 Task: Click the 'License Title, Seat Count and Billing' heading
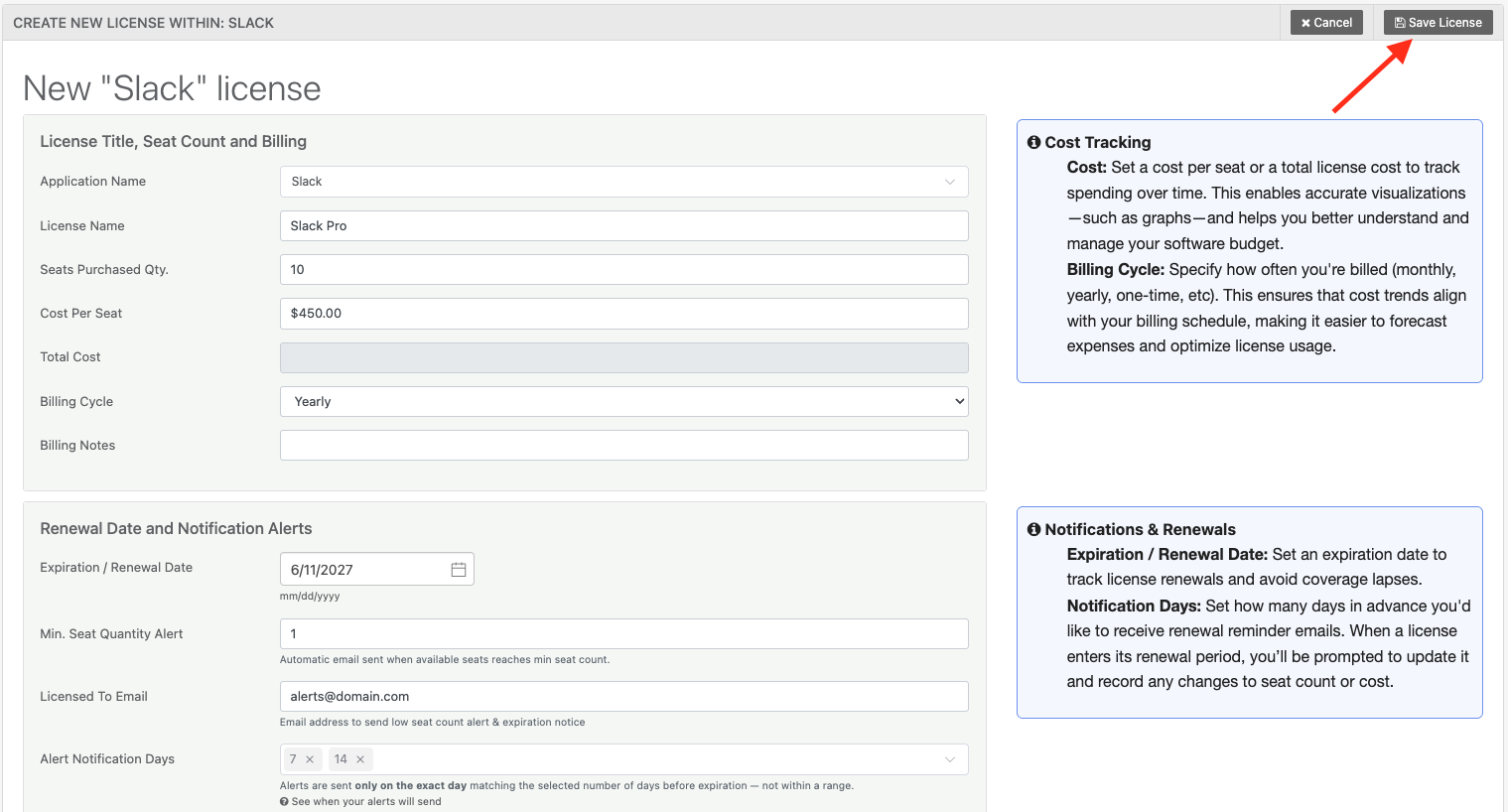(173, 141)
